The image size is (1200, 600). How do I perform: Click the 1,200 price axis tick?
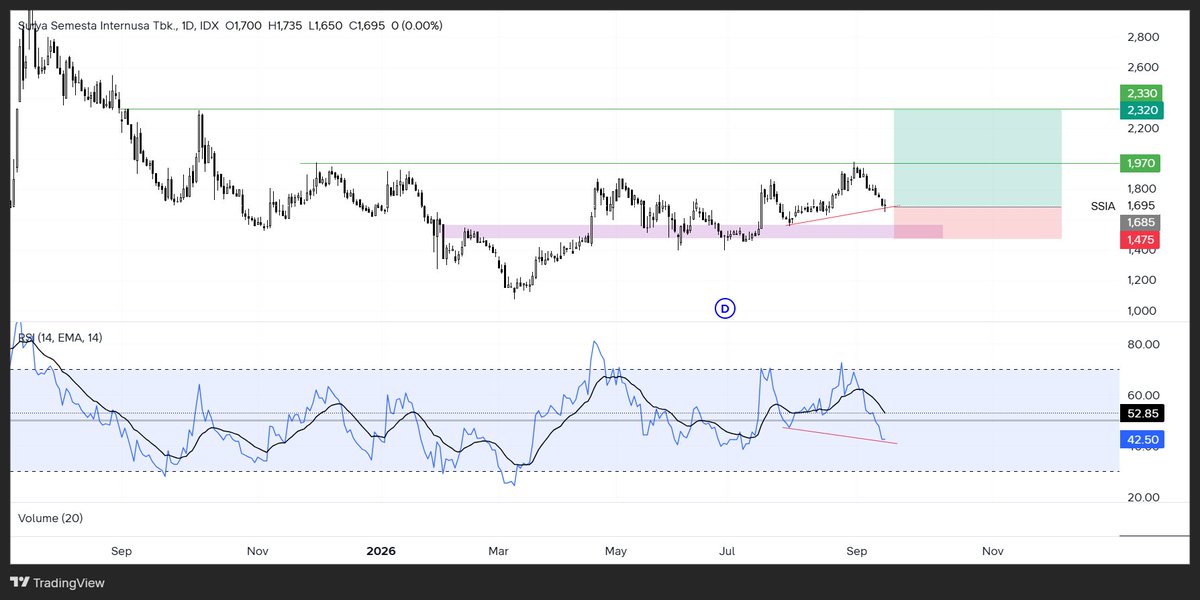1141,280
